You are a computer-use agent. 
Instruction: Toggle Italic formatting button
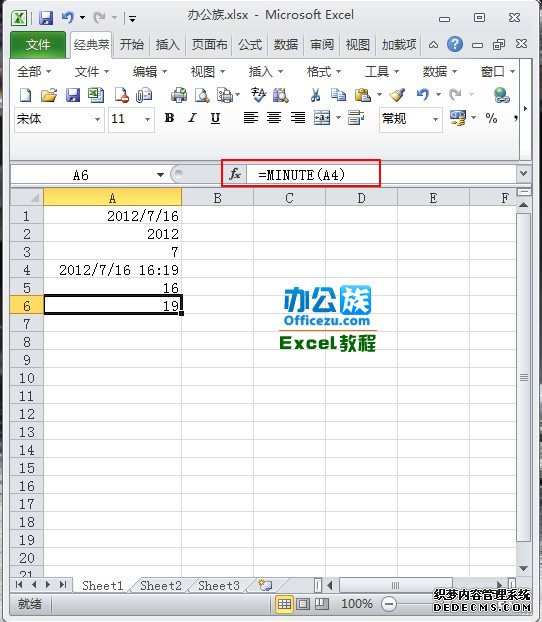193,118
